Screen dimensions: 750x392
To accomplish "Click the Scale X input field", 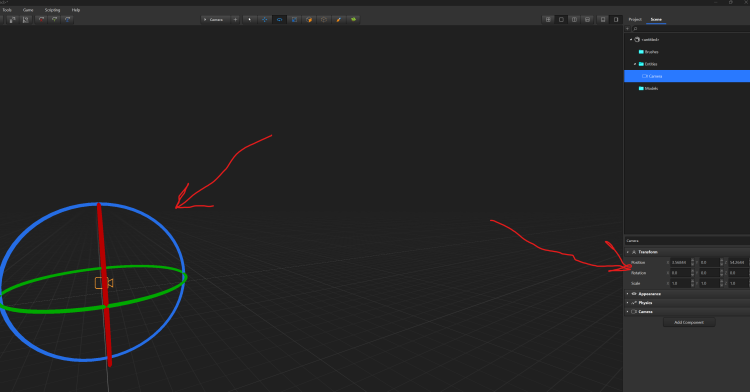I will coord(680,283).
